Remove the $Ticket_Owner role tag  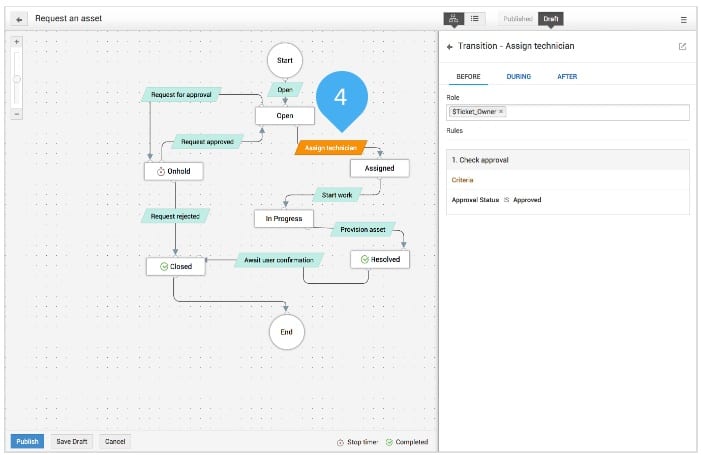[x=501, y=112]
